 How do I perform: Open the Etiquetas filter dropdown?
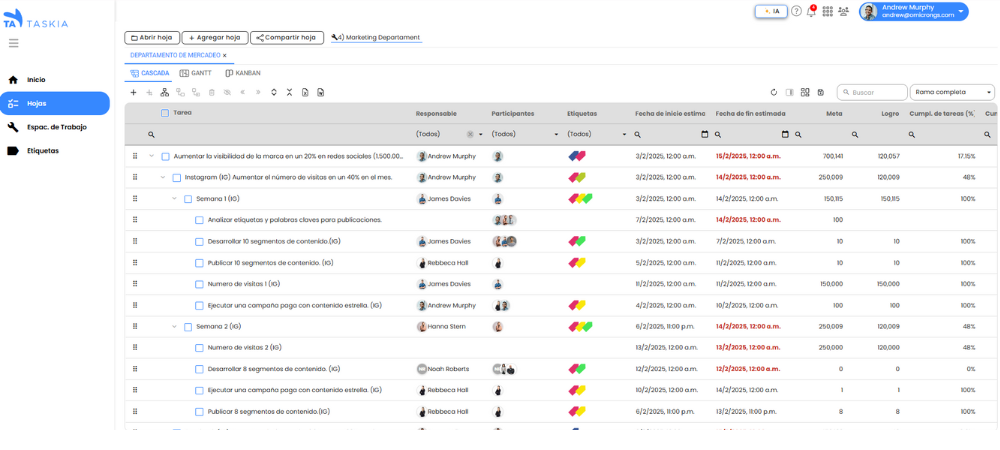624,134
